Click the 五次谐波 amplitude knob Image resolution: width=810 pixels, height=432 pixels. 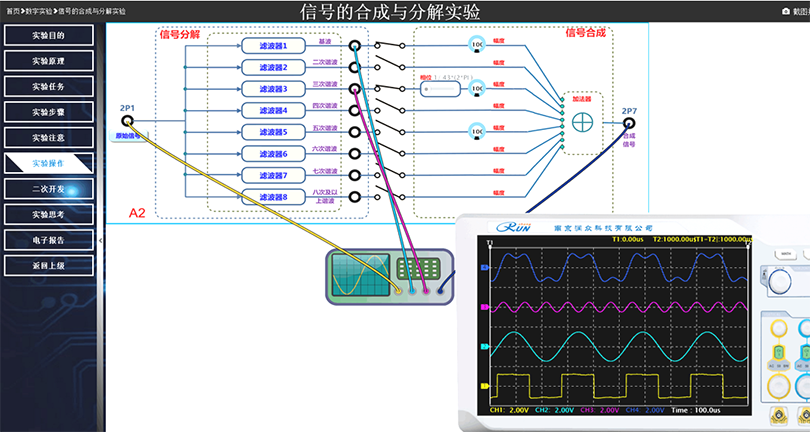tap(475, 131)
